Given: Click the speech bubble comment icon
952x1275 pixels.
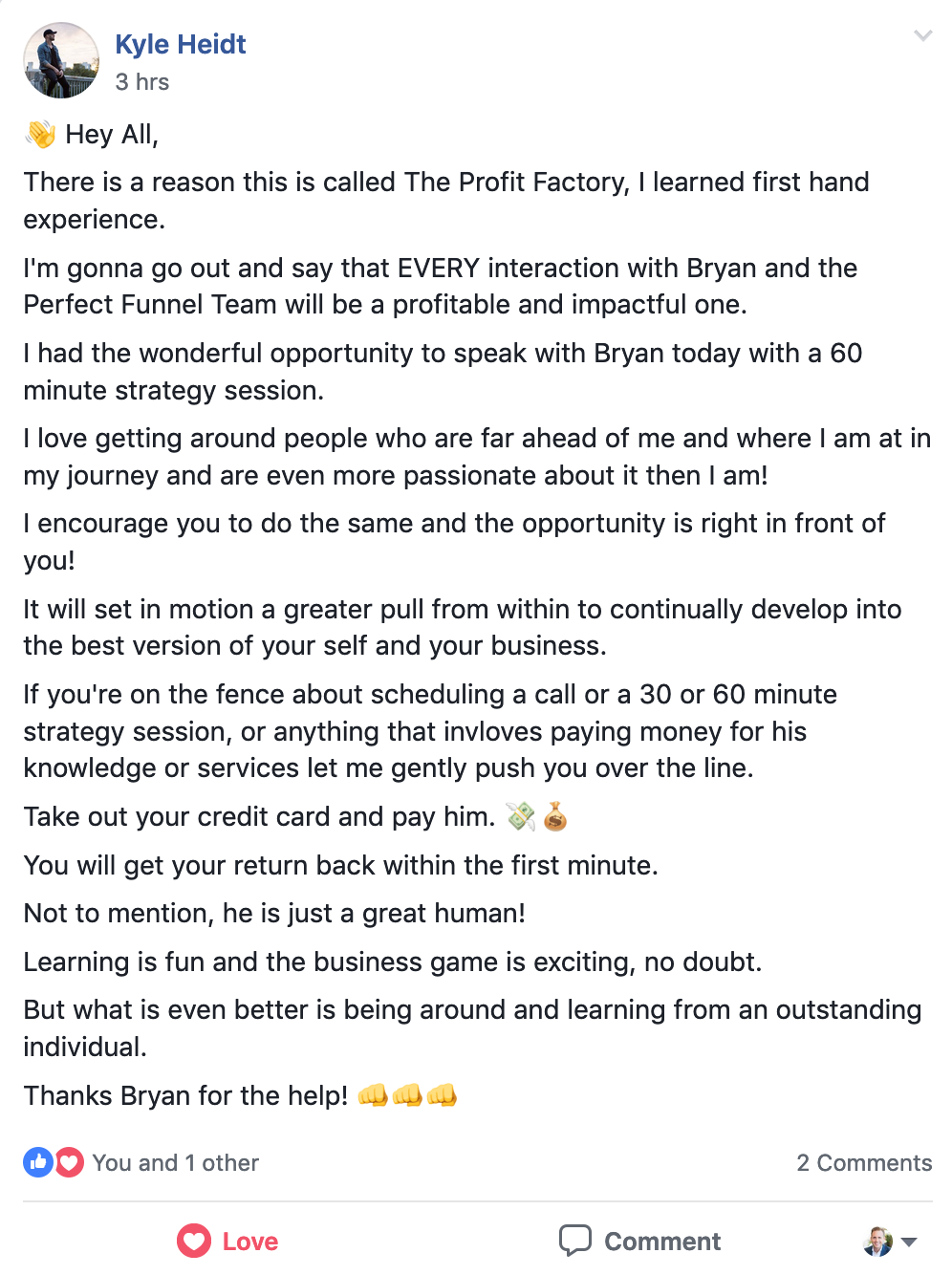Looking at the screenshot, I should 575,1240.
